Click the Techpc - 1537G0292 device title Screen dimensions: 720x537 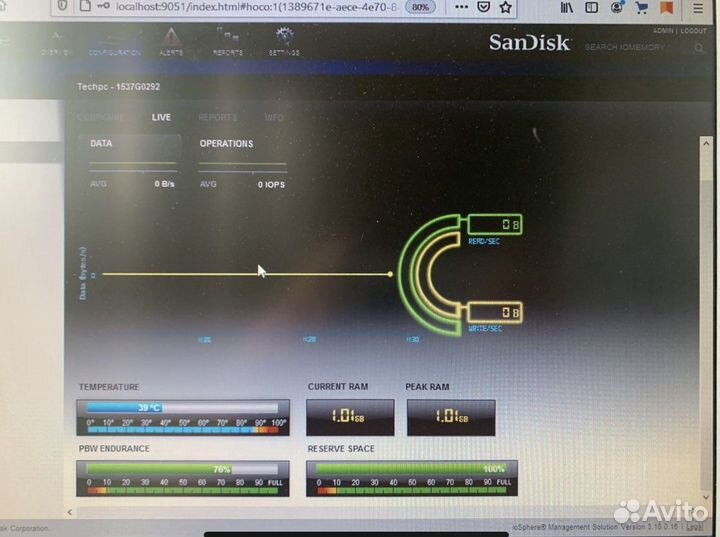tap(118, 86)
